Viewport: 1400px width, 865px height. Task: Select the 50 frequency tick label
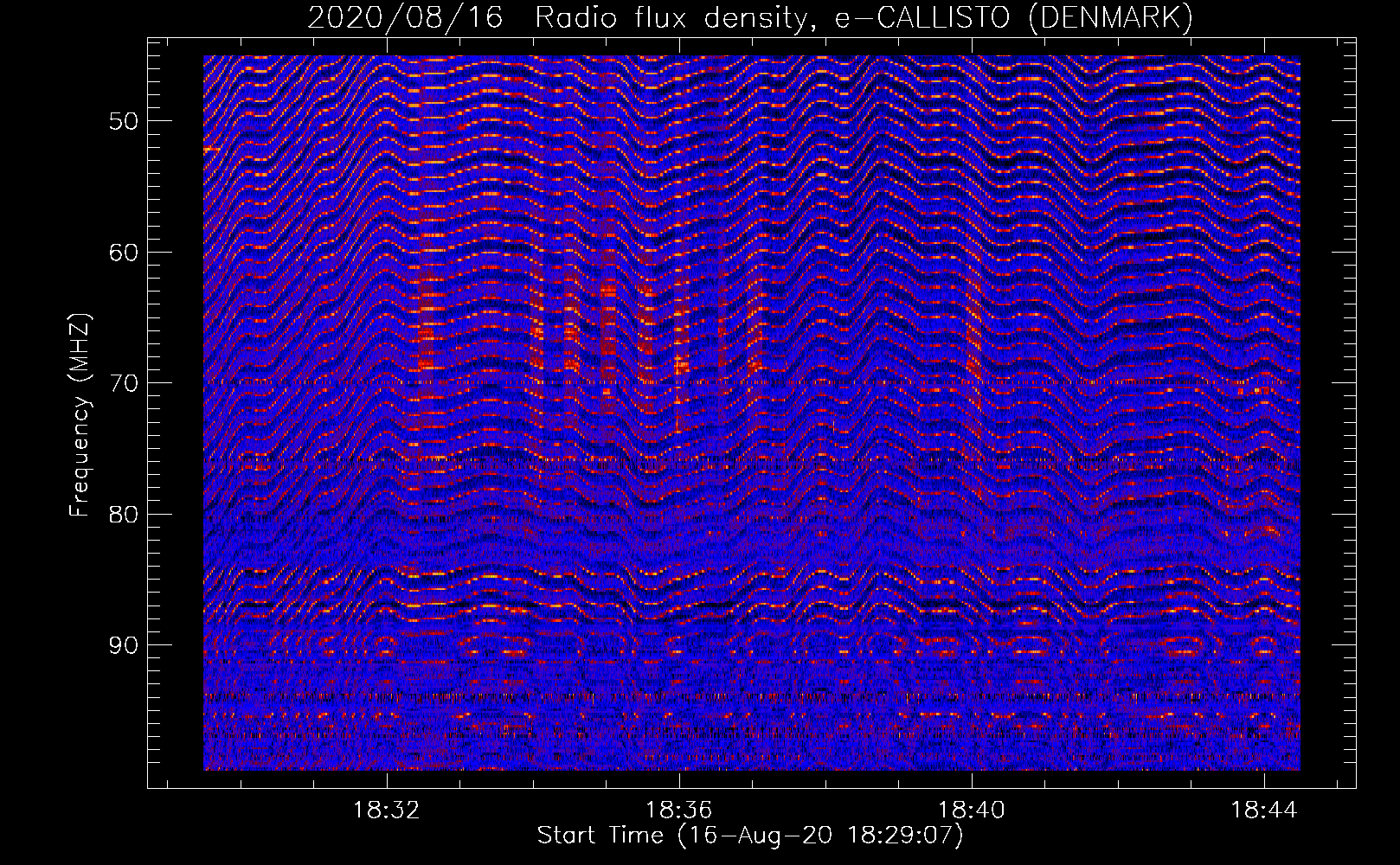pos(123,121)
